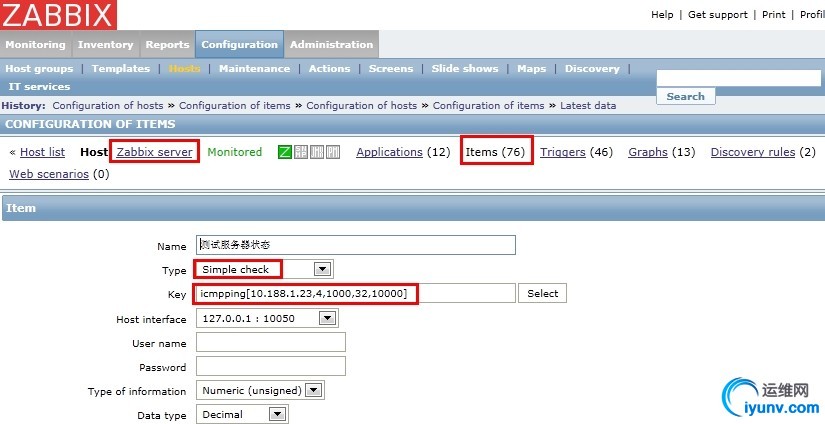
Task: Open IT services submenu
Action: (x=39, y=87)
